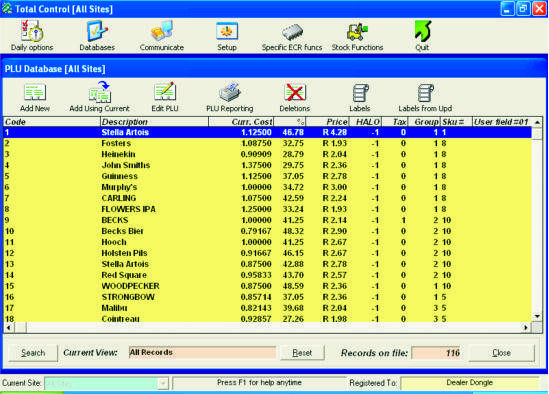The image size is (549, 394).
Task: Click the Records on file 116 field
Action: click(x=436, y=353)
